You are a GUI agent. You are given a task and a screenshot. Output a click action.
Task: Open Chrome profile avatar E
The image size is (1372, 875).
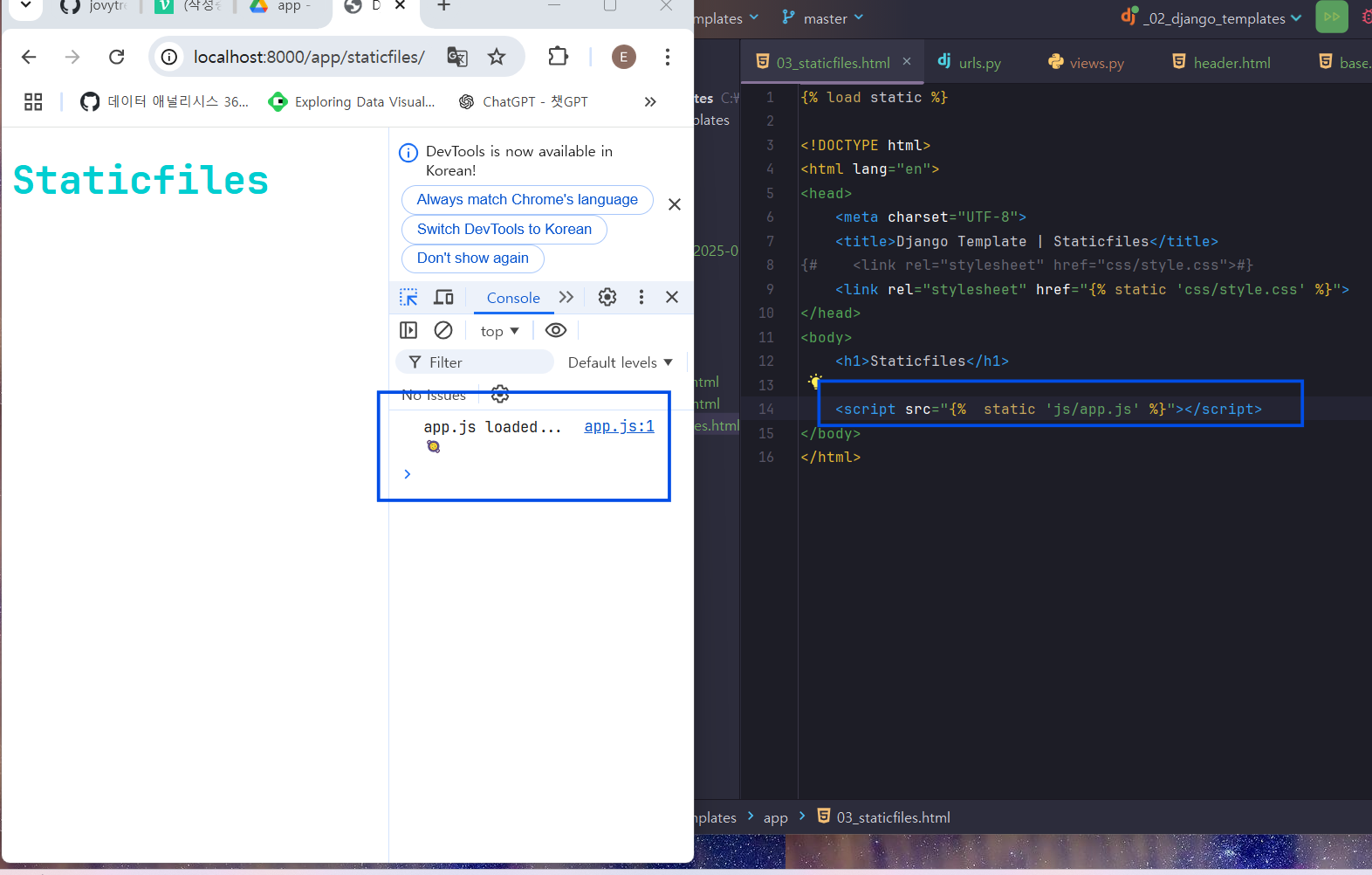[623, 57]
